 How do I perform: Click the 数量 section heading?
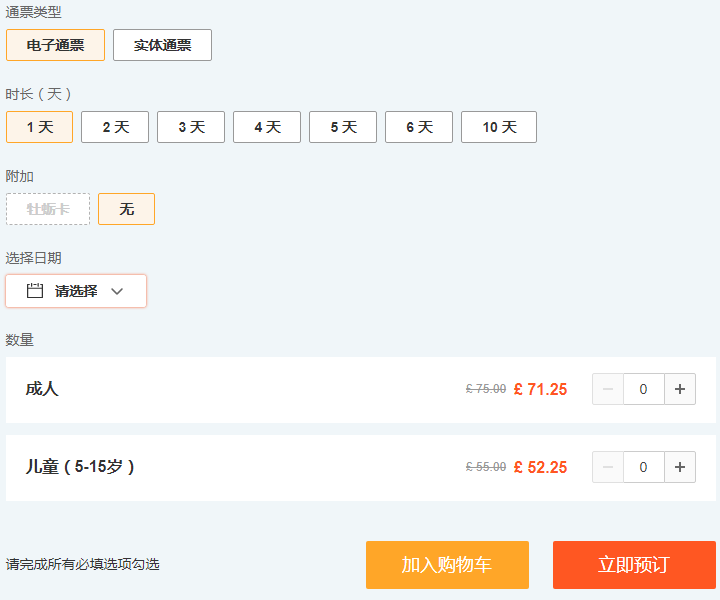[x=19, y=340]
